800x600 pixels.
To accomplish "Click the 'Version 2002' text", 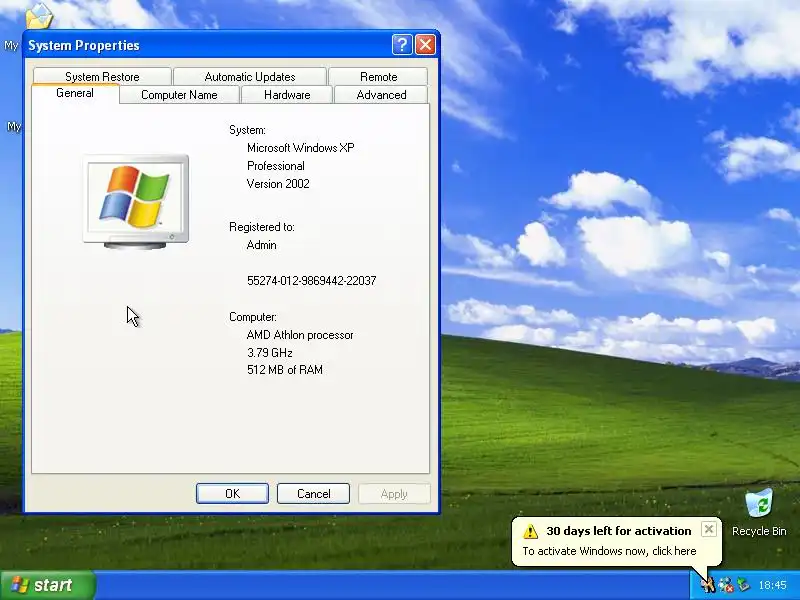I will 278,184.
